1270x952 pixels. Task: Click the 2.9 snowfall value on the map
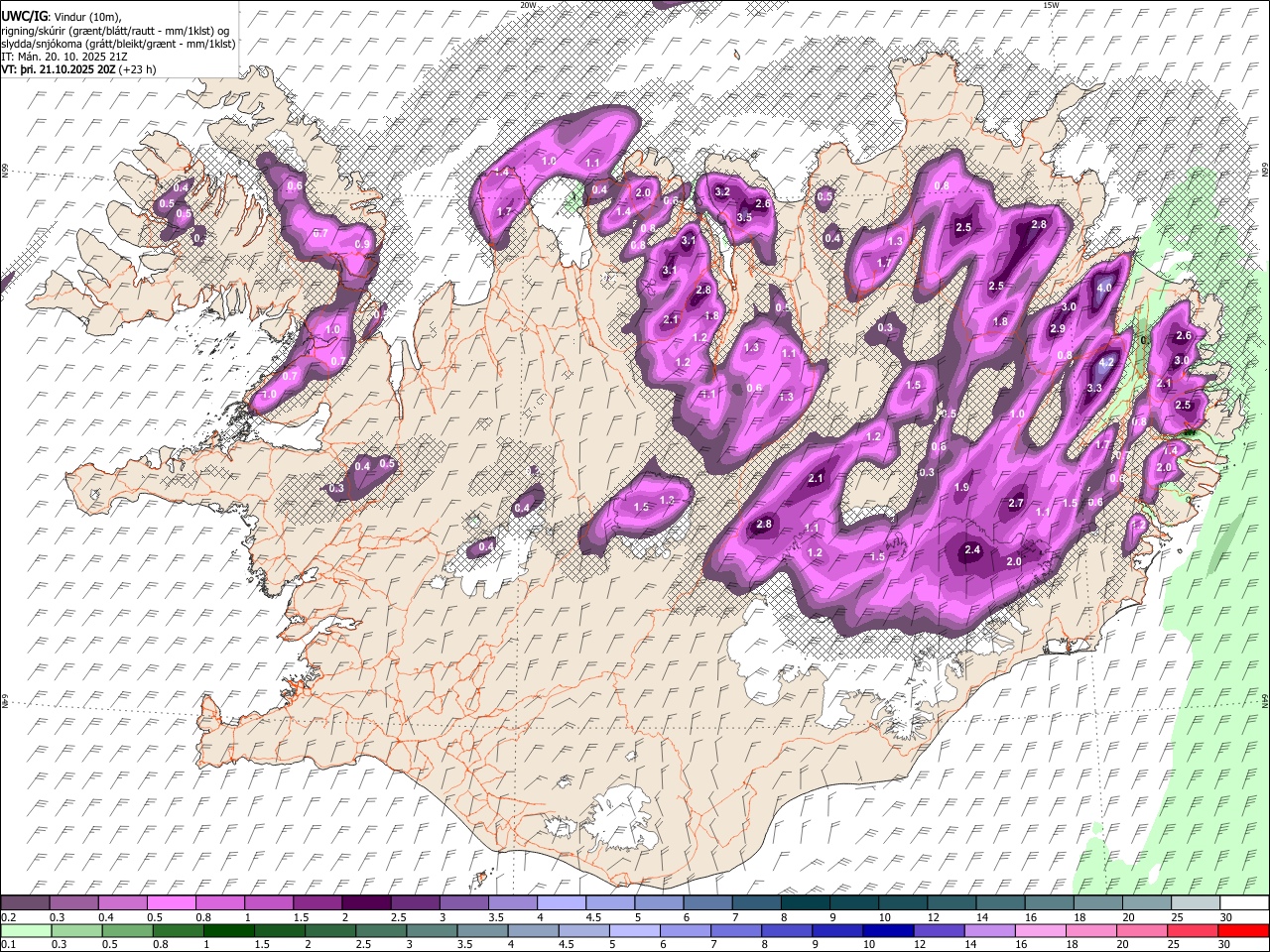click(x=1058, y=328)
